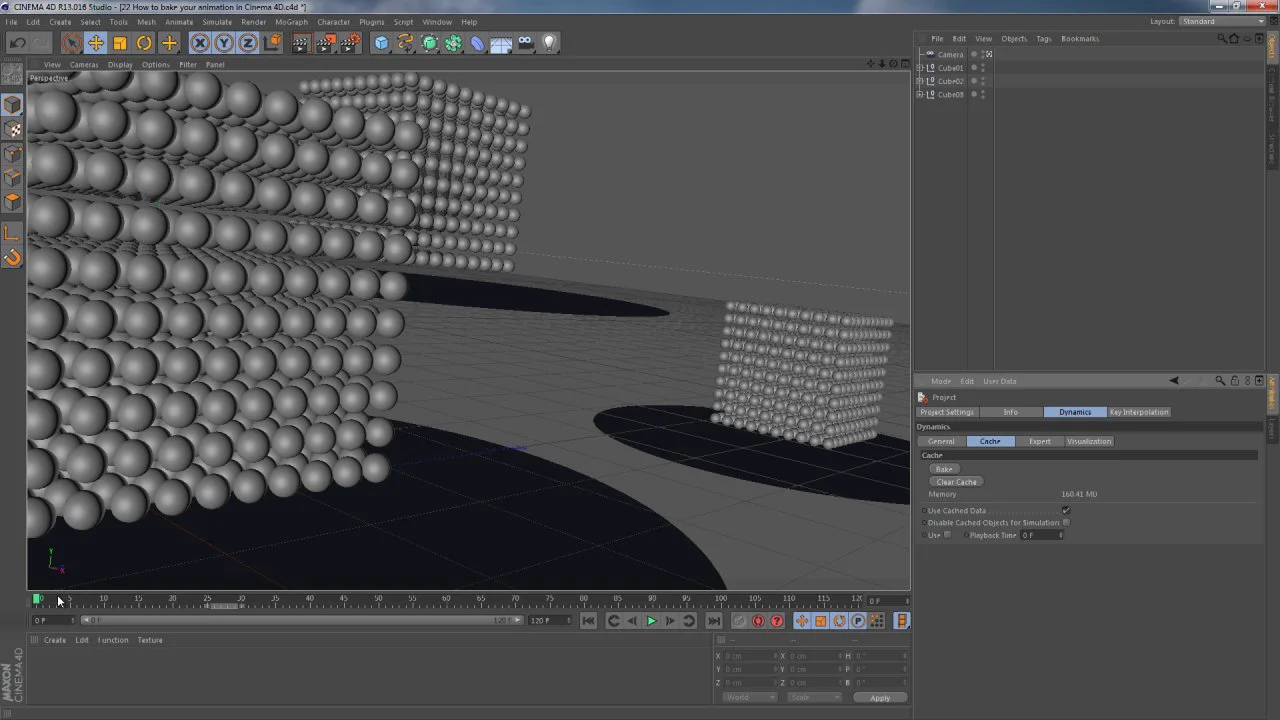Toggle Y axis lock
Image resolution: width=1280 pixels, height=720 pixels.
pyautogui.click(x=224, y=42)
